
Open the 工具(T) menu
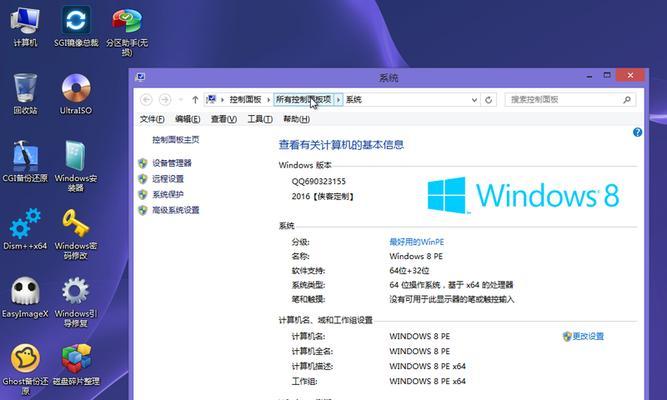pyautogui.click(x=260, y=119)
